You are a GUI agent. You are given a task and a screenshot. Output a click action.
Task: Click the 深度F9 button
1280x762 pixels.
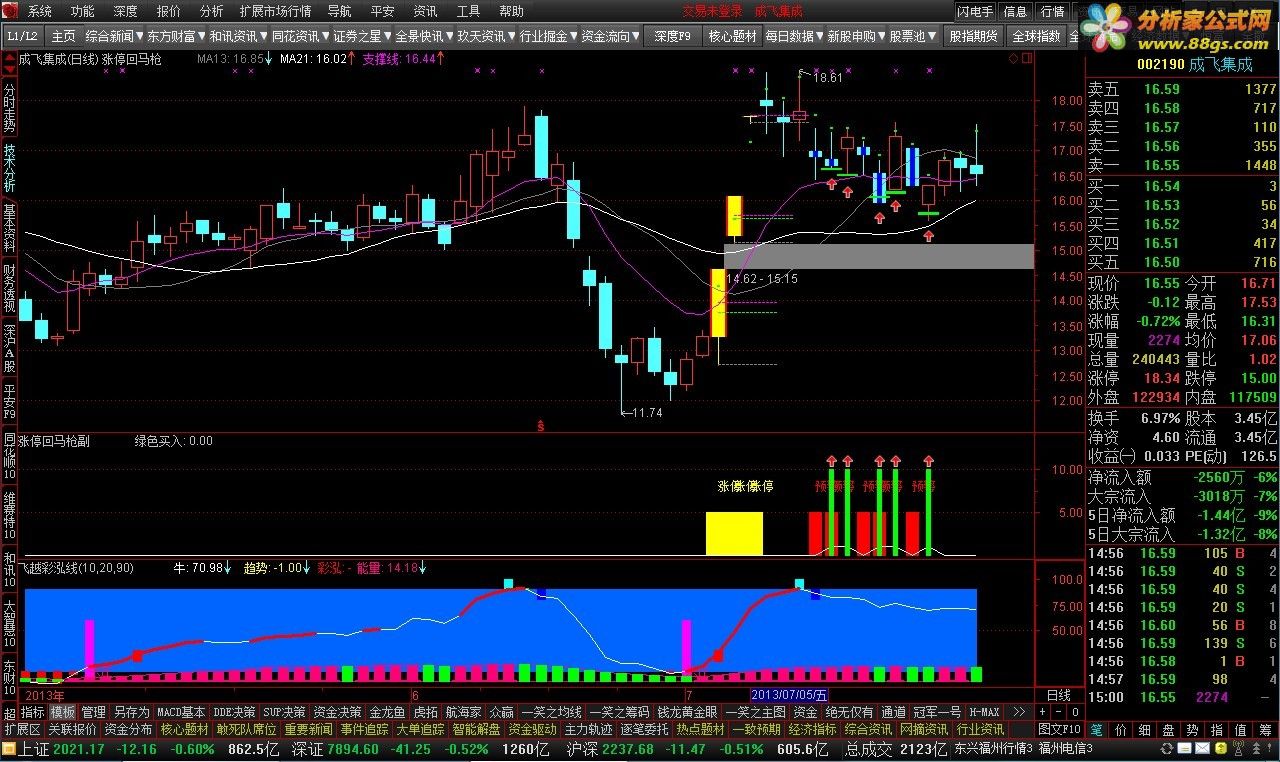tap(673, 36)
